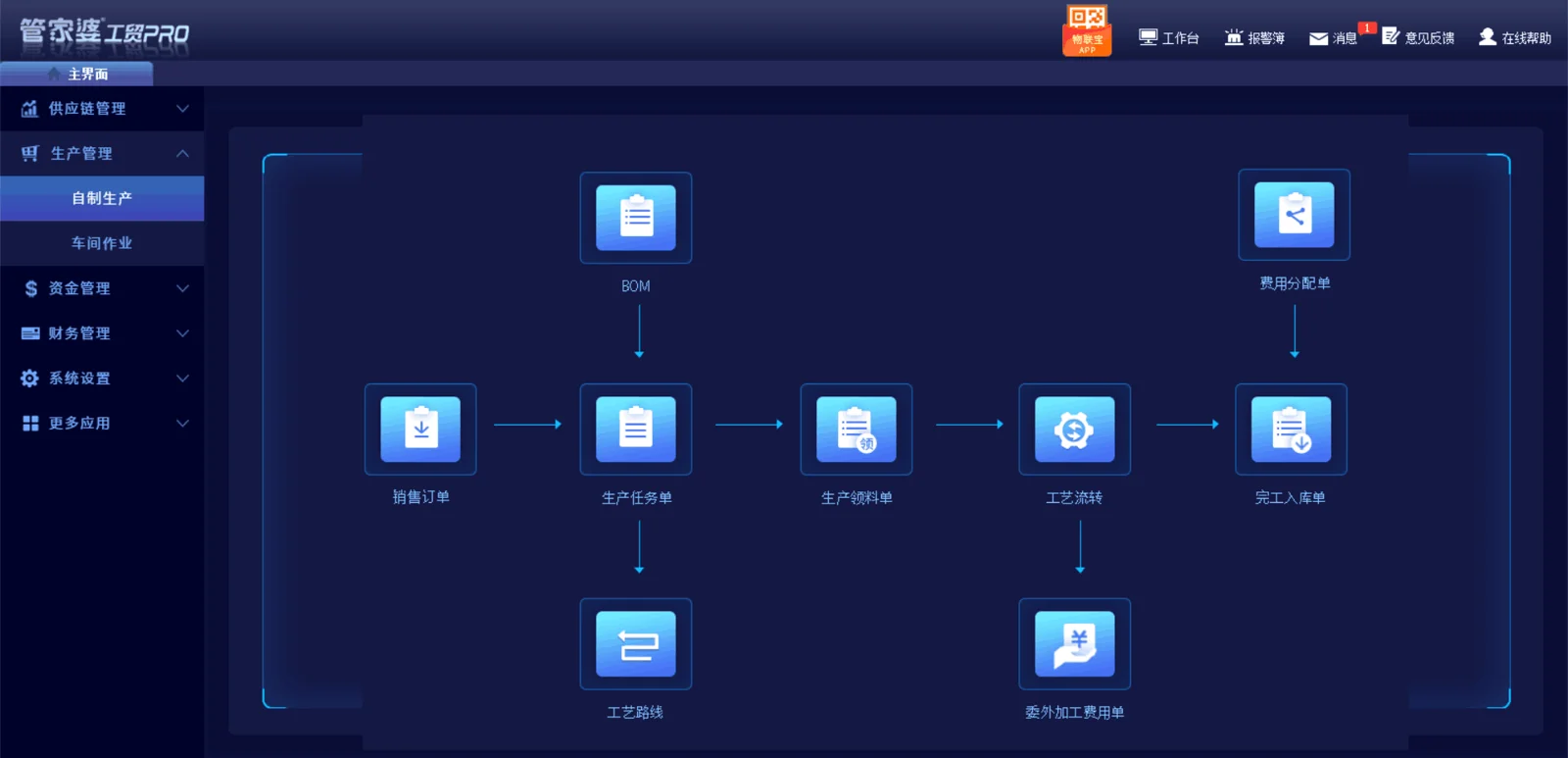Open the 工艺路线 process route icon

[x=636, y=644]
